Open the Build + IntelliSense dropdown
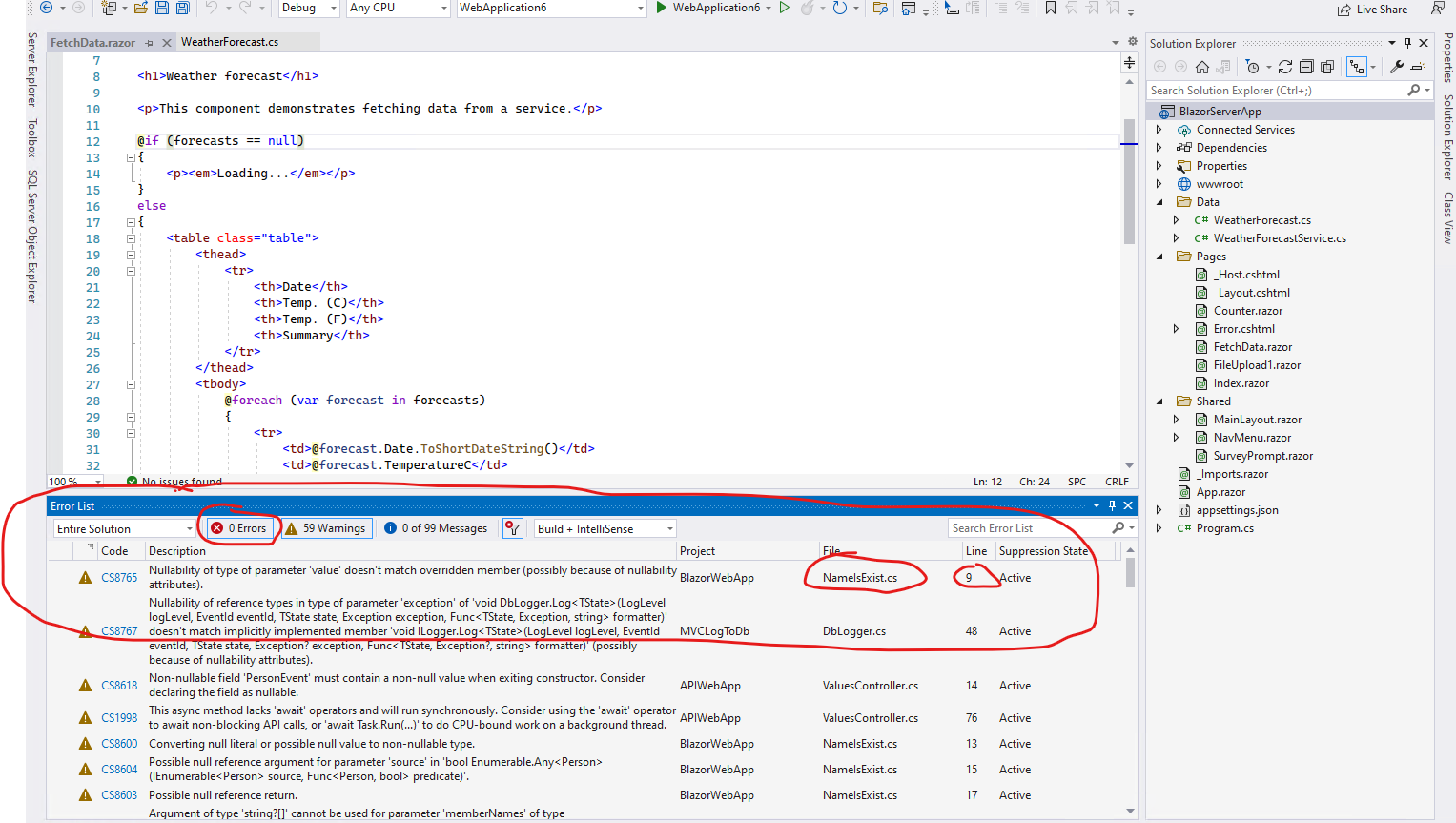Viewport: 1456px width, 823px height. pos(604,527)
